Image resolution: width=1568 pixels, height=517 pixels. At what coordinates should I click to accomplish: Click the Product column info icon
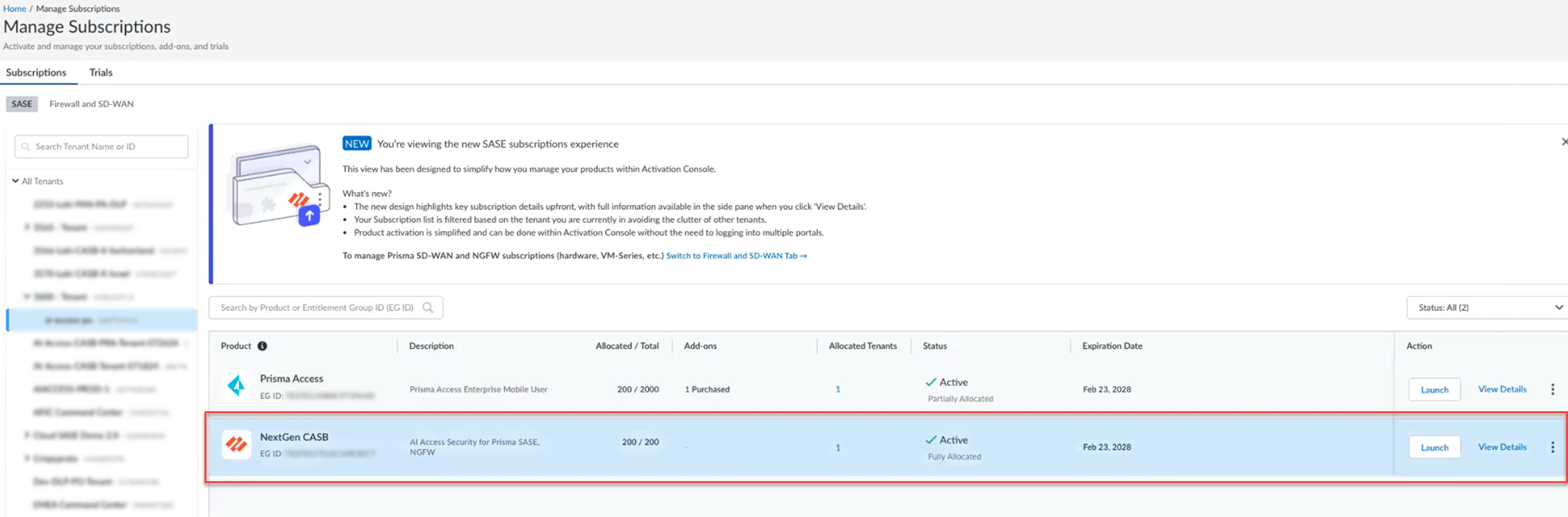262,346
